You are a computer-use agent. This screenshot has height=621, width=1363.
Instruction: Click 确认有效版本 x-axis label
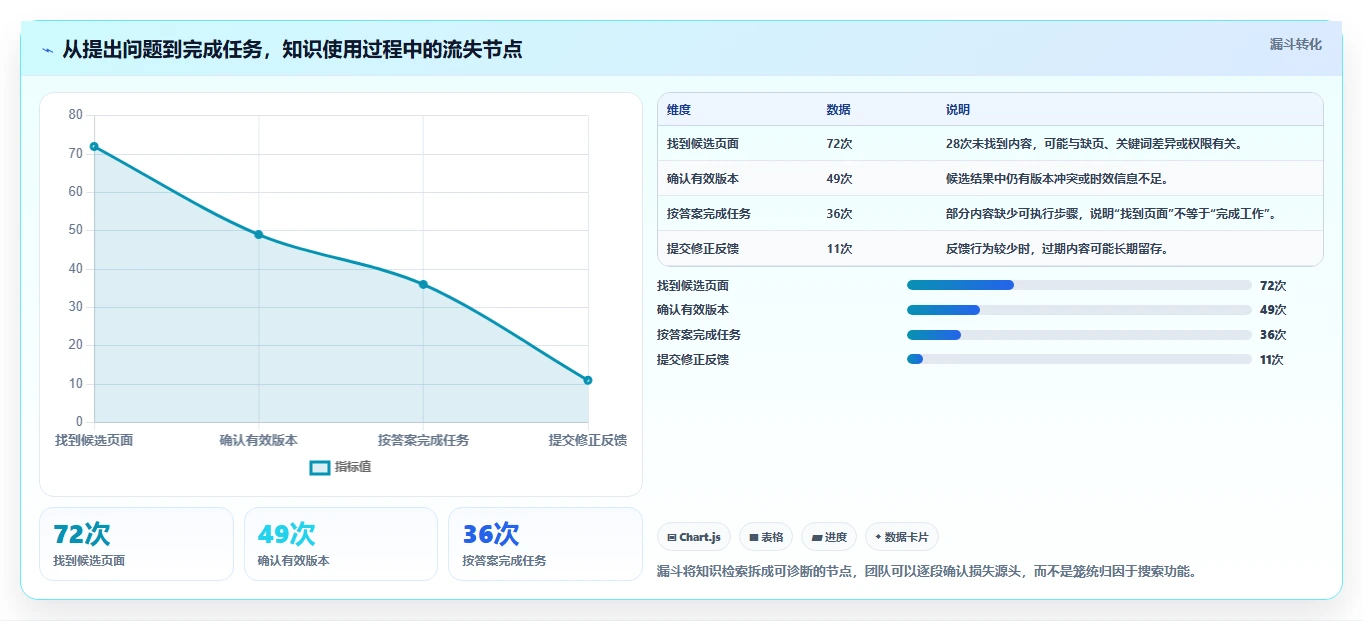[259, 440]
